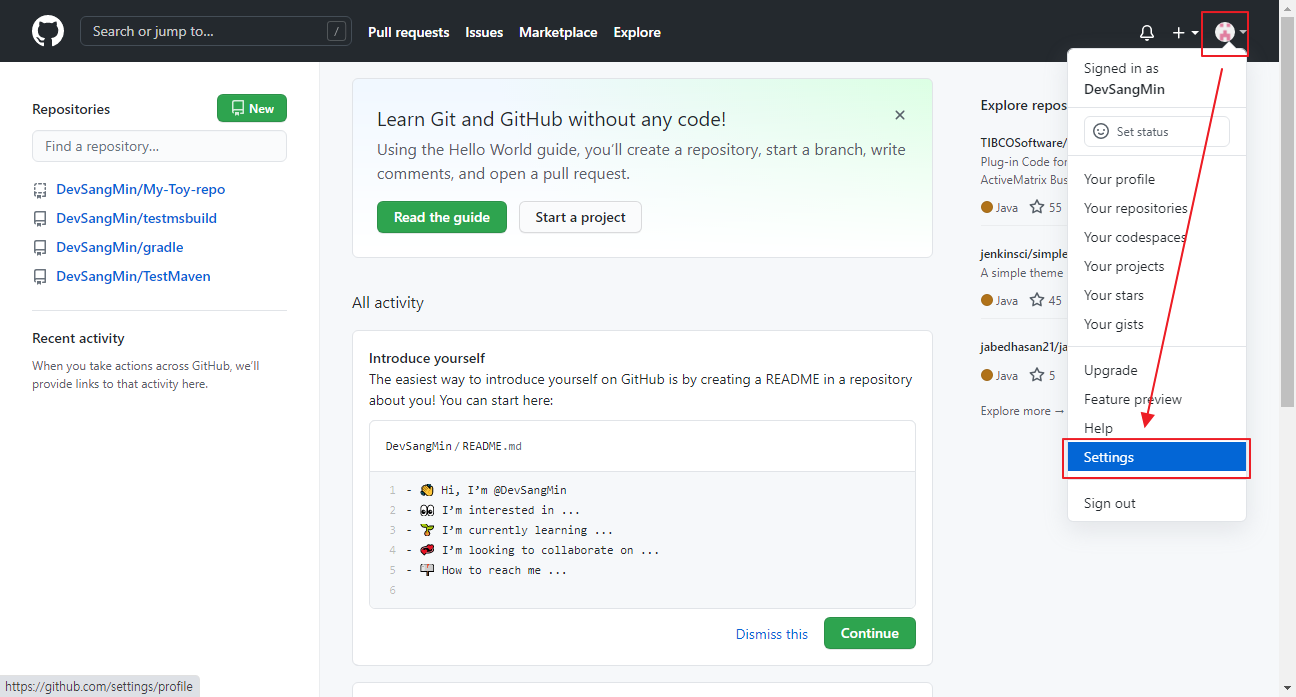Click the star icon next to 5

(1037, 375)
